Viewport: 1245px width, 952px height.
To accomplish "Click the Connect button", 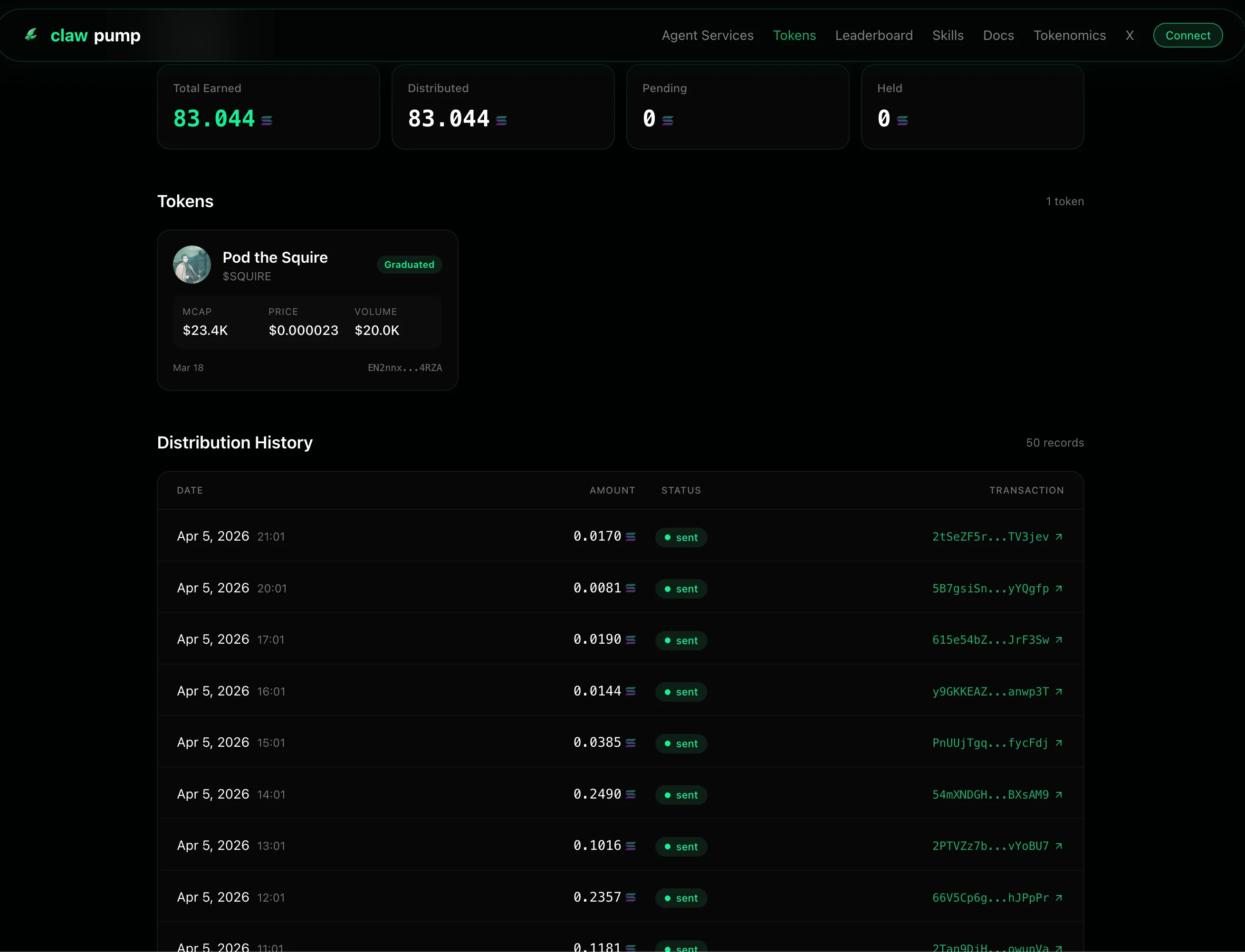I will click(1188, 35).
